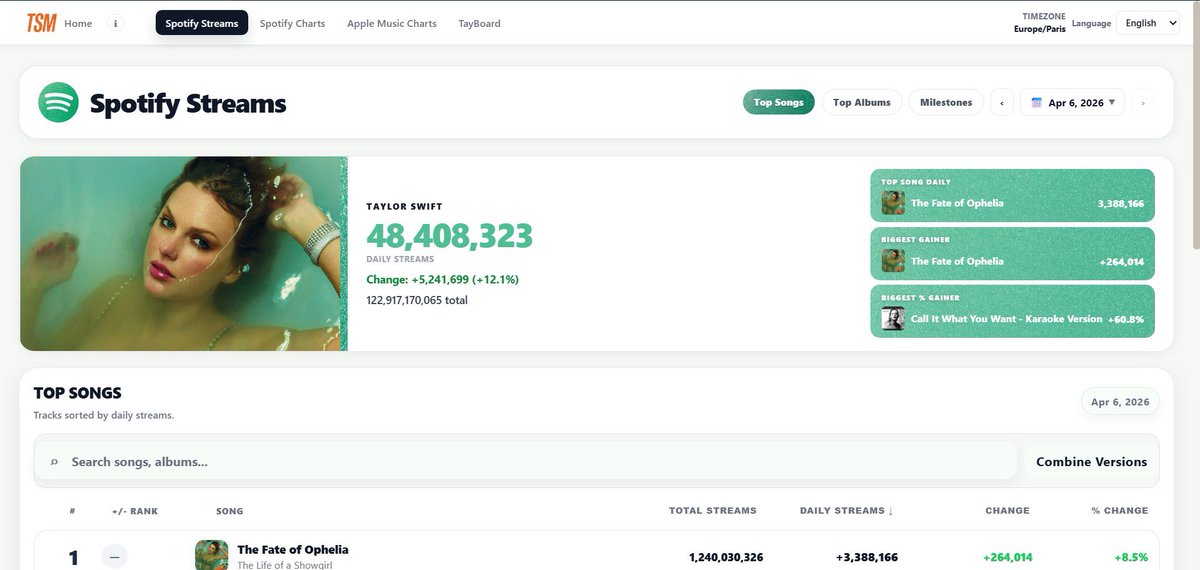Click the TSM logo
Image resolution: width=1200 pixels, height=570 pixels.
(41, 23)
